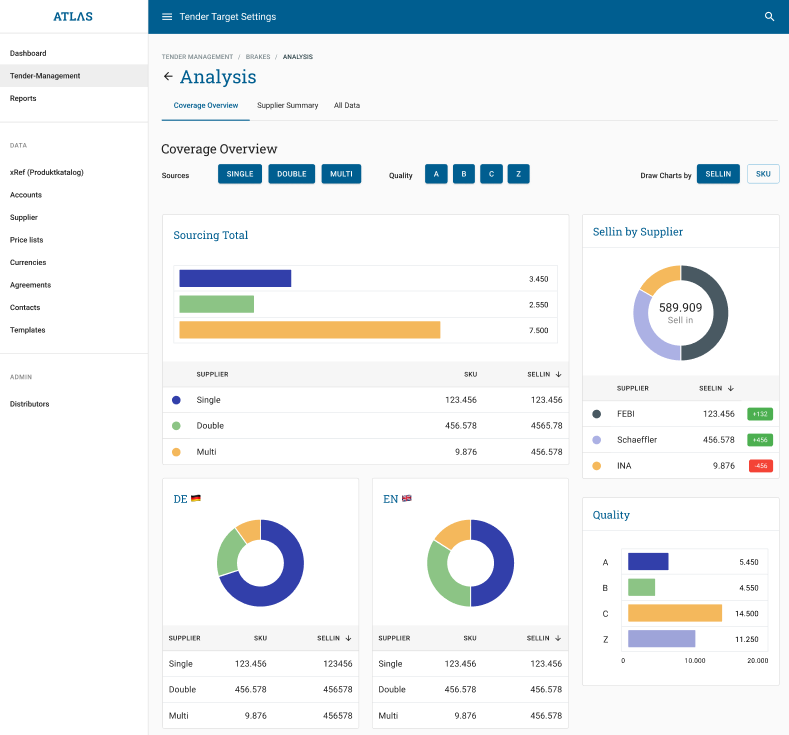Click the UK flag icon
Image resolution: width=789 pixels, height=735 pixels.
407,499
